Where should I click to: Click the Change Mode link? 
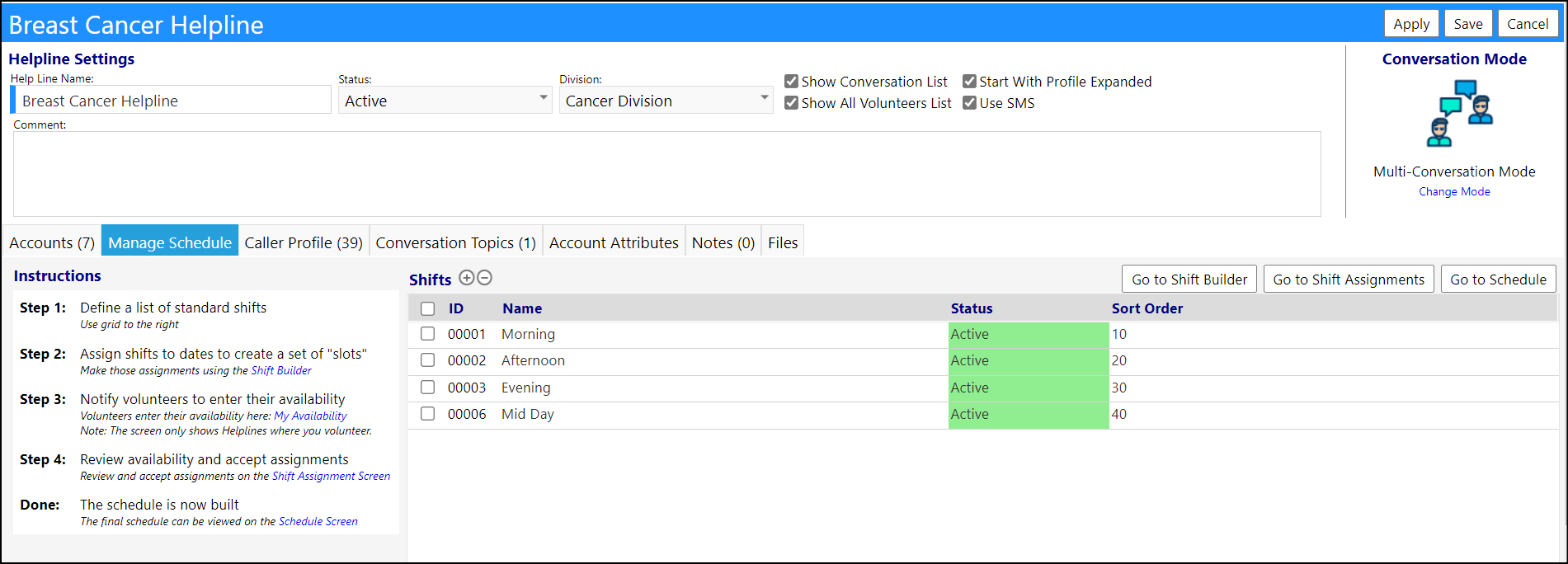1454,191
